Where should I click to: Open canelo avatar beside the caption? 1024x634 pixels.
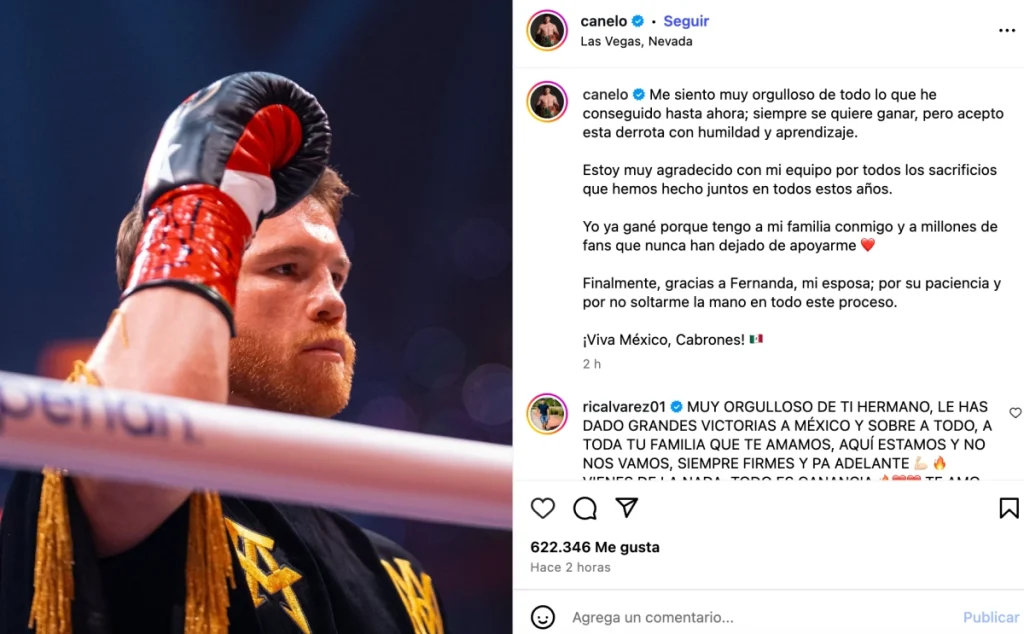coord(547,102)
